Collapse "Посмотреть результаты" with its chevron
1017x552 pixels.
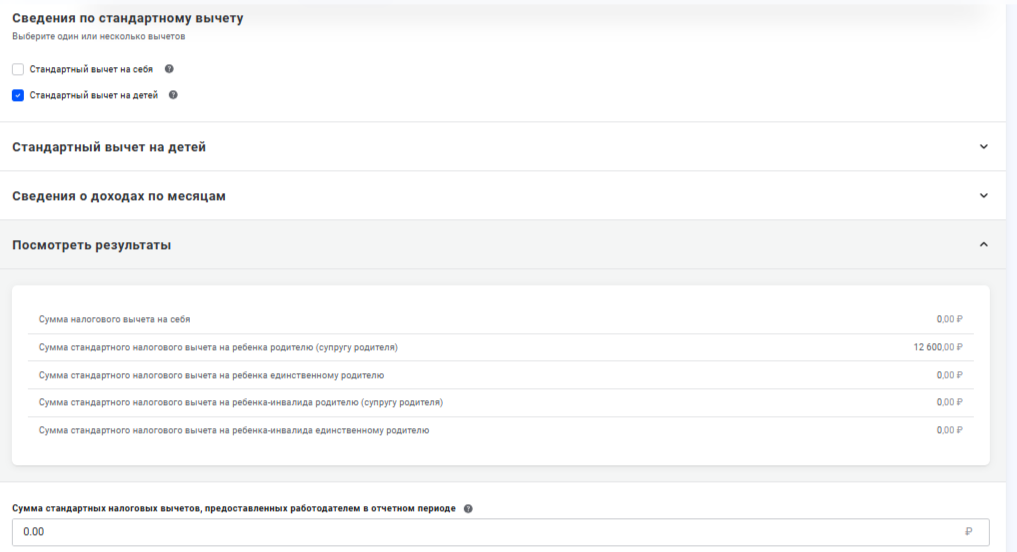[983, 245]
